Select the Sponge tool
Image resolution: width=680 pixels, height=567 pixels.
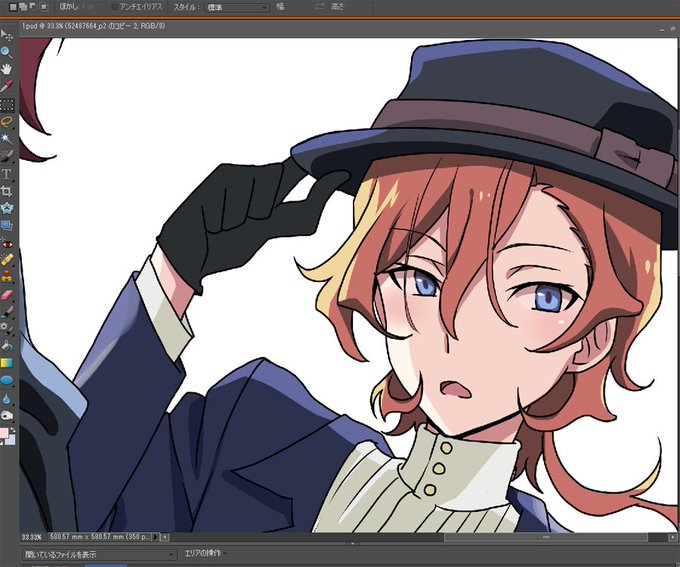(x=7, y=416)
